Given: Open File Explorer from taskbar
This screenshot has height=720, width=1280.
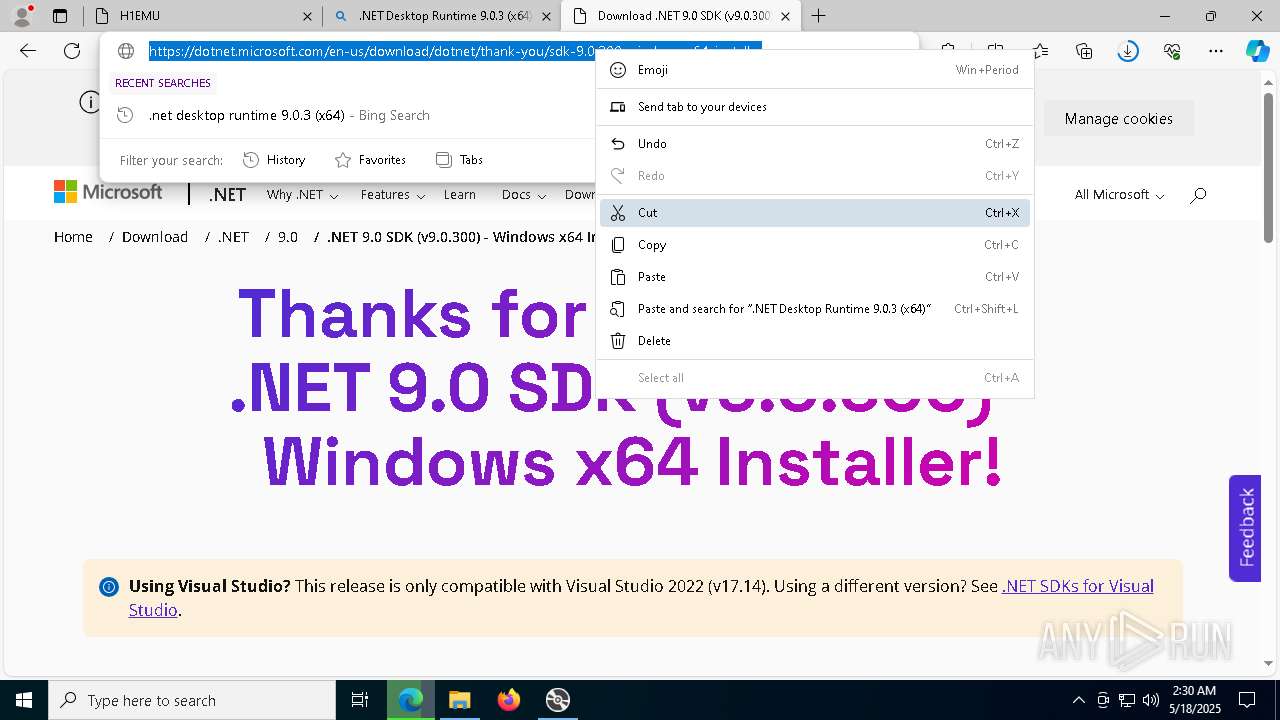Looking at the screenshot, I should pos(459,700).
